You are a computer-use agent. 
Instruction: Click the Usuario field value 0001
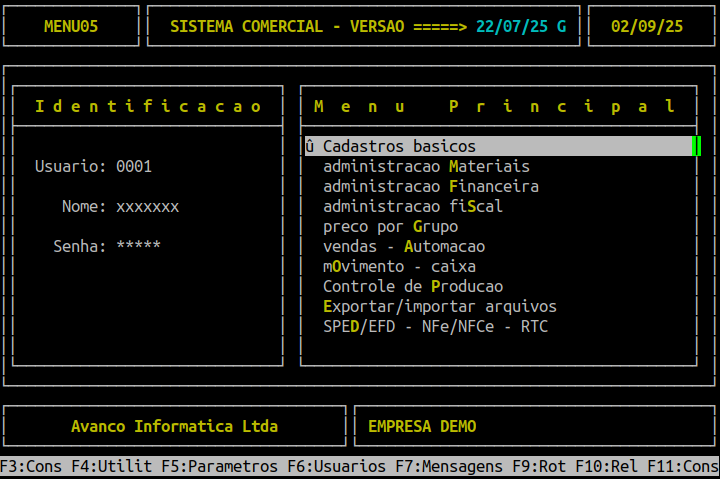click(x=134, y=166)
